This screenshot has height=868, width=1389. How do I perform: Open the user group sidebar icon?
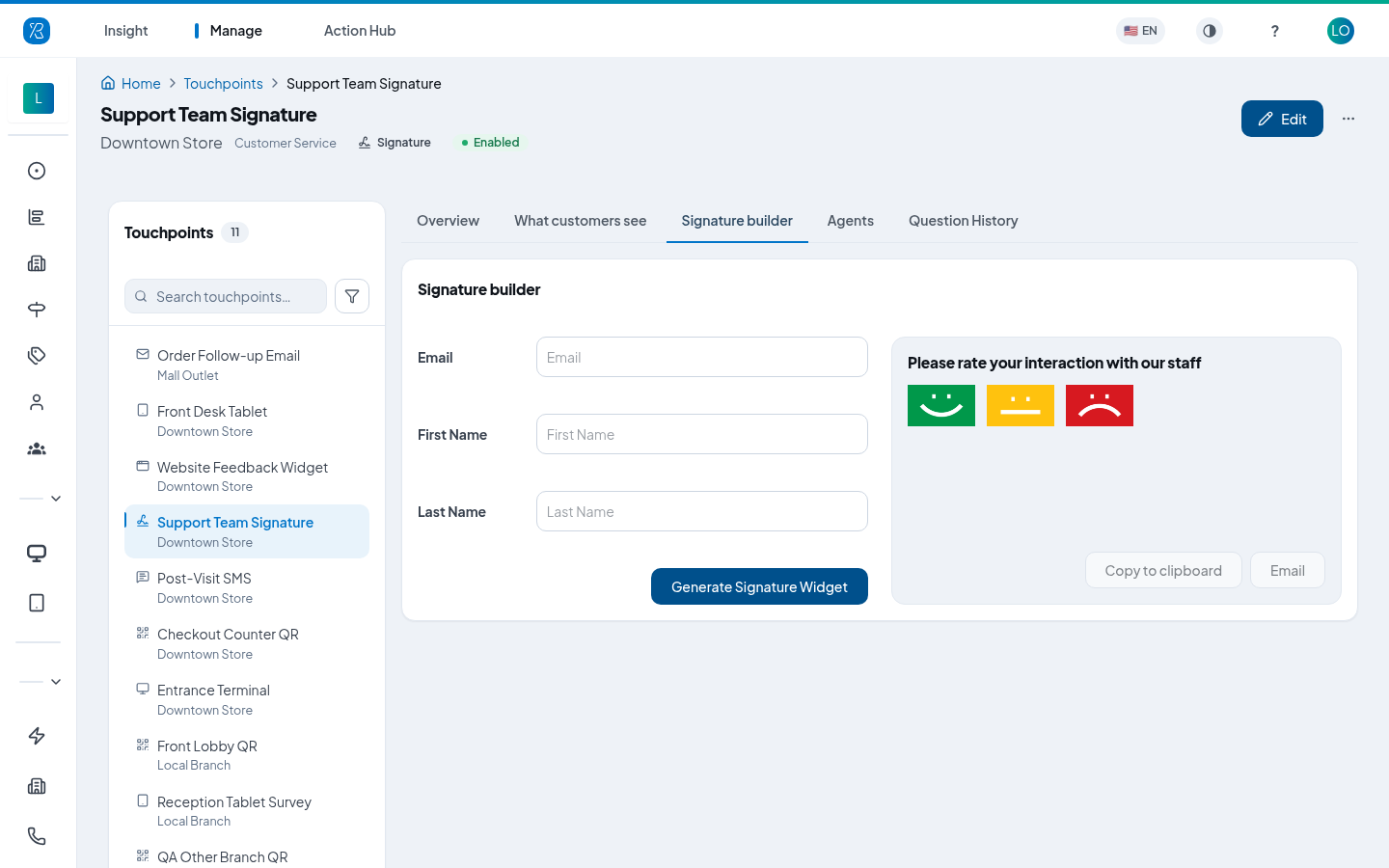(37, 448)
